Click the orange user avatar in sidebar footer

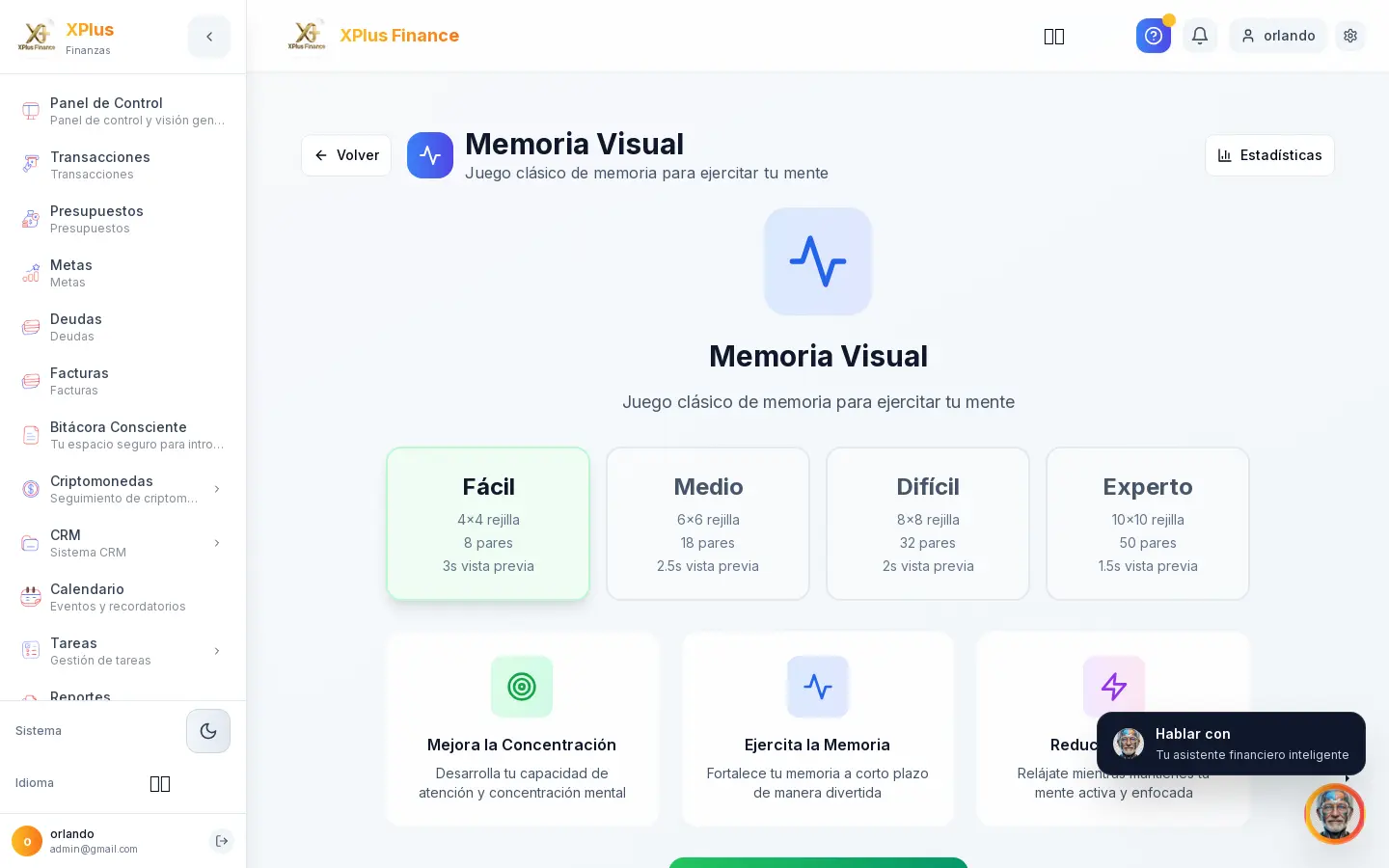(27, 841)
